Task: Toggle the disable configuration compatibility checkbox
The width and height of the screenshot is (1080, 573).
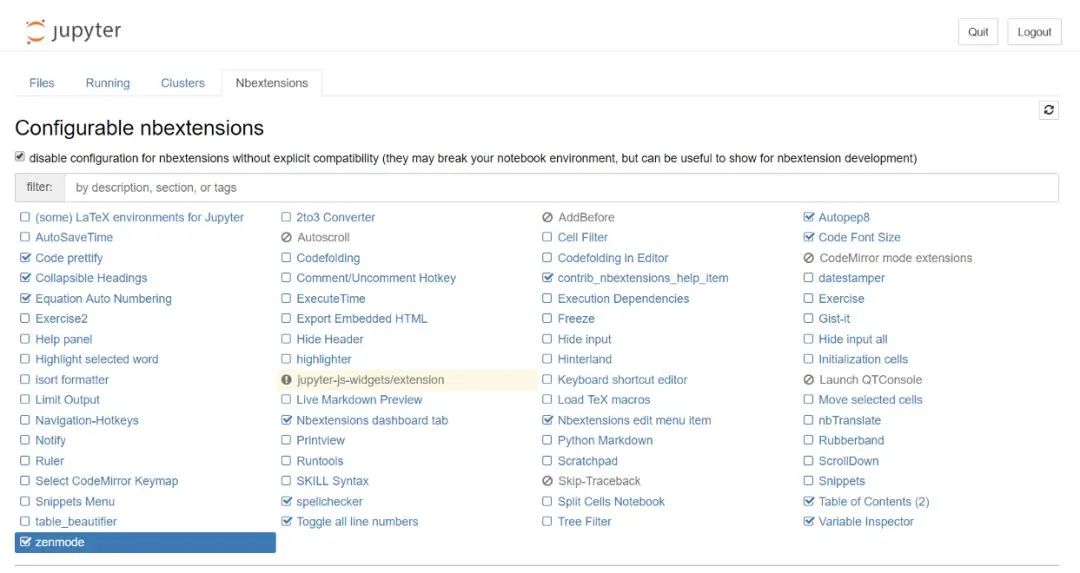Action: [x=20, y=157]
